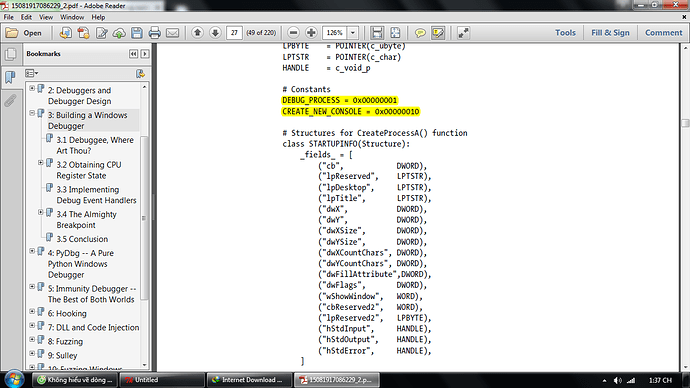The height and width of the screenshot is (388, 690).
Task: Open the 3.5 Conclusion bookmark
Action: point(82,239)
